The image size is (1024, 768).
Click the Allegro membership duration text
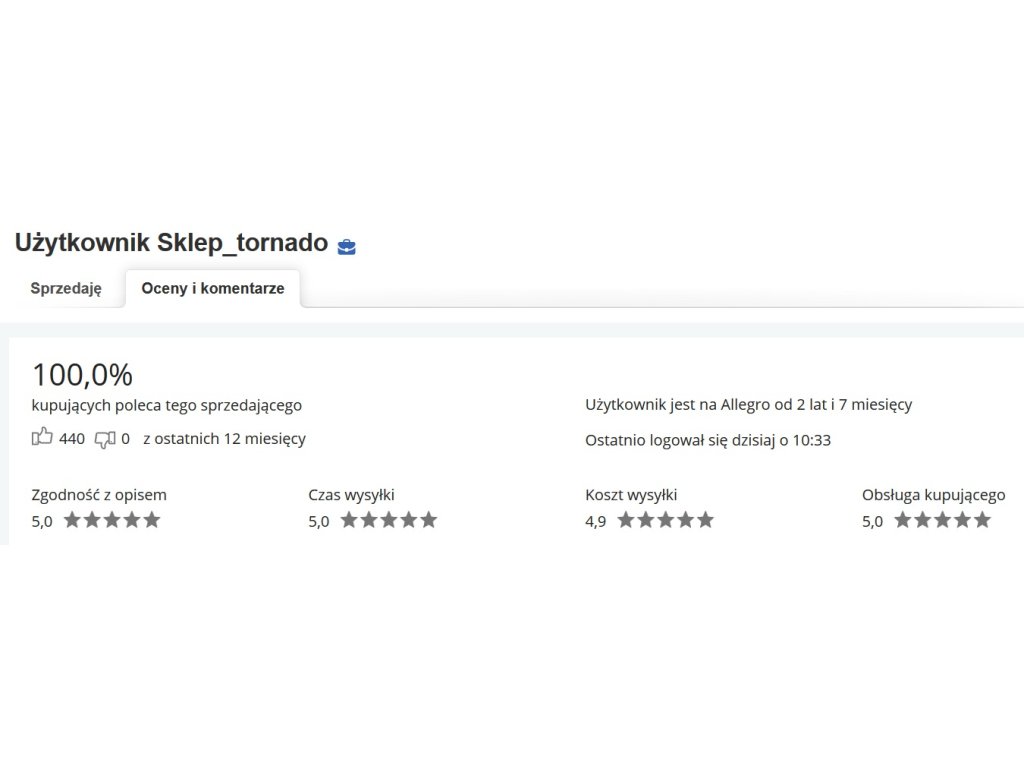coord(748,404)
